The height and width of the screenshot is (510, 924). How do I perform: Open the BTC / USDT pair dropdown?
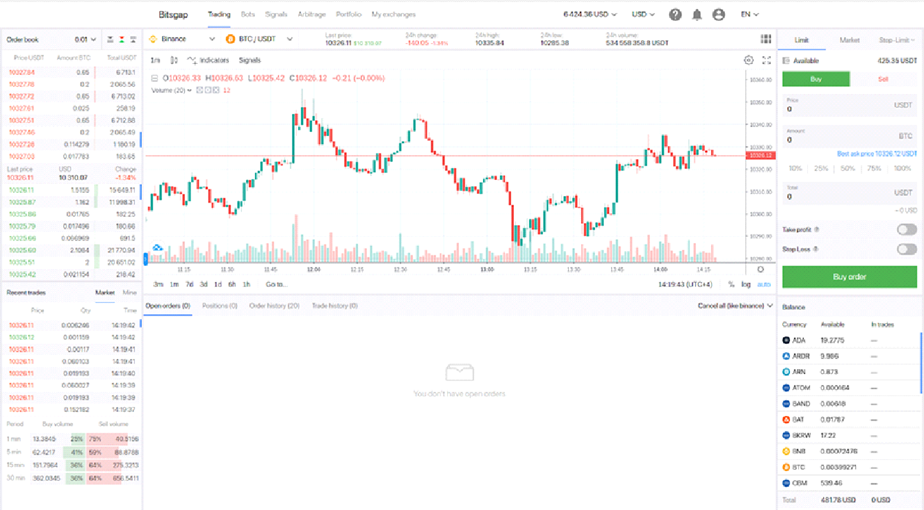coord(259,39)
